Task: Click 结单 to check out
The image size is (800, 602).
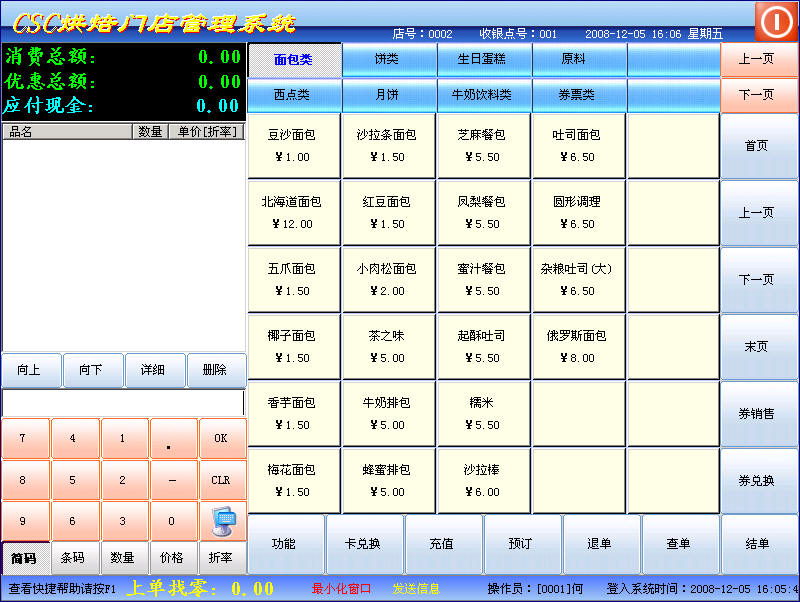Action: 759,544
